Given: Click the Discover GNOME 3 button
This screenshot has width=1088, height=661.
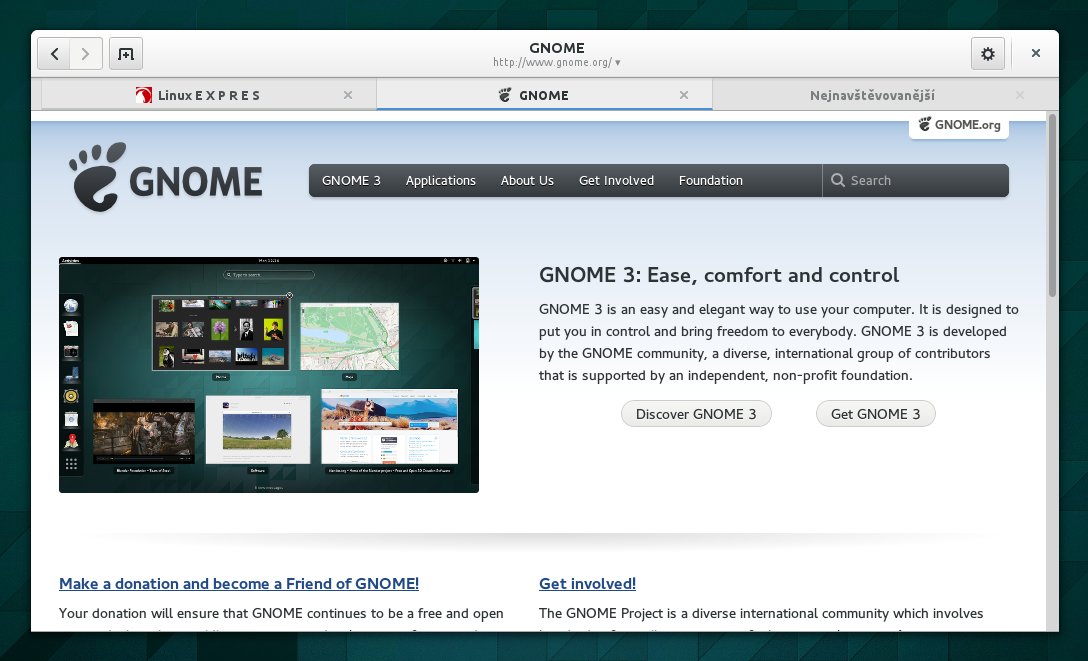Looking at the screenshot, I should click(x=696, y=414).
